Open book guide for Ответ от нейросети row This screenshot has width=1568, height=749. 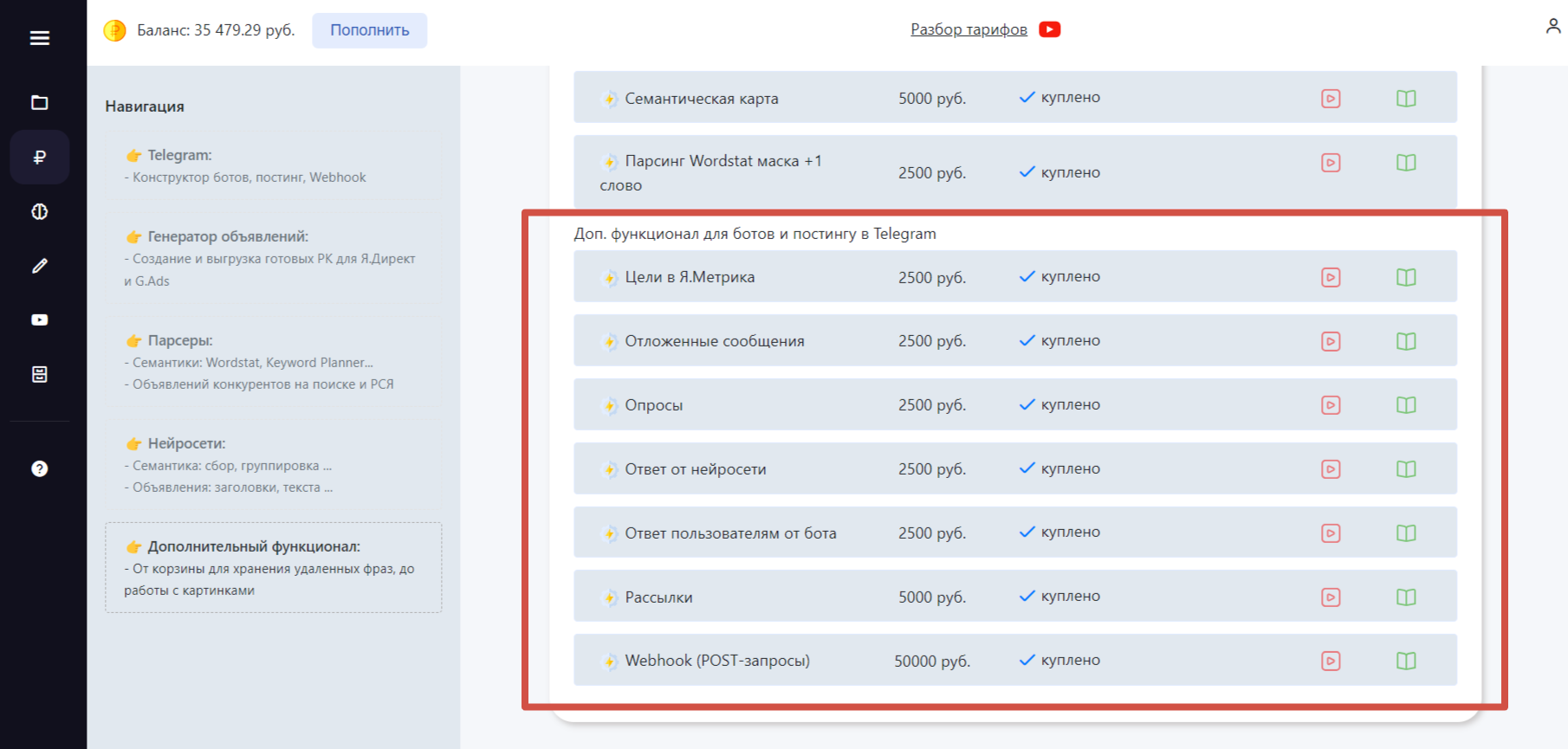point(1406,469)
